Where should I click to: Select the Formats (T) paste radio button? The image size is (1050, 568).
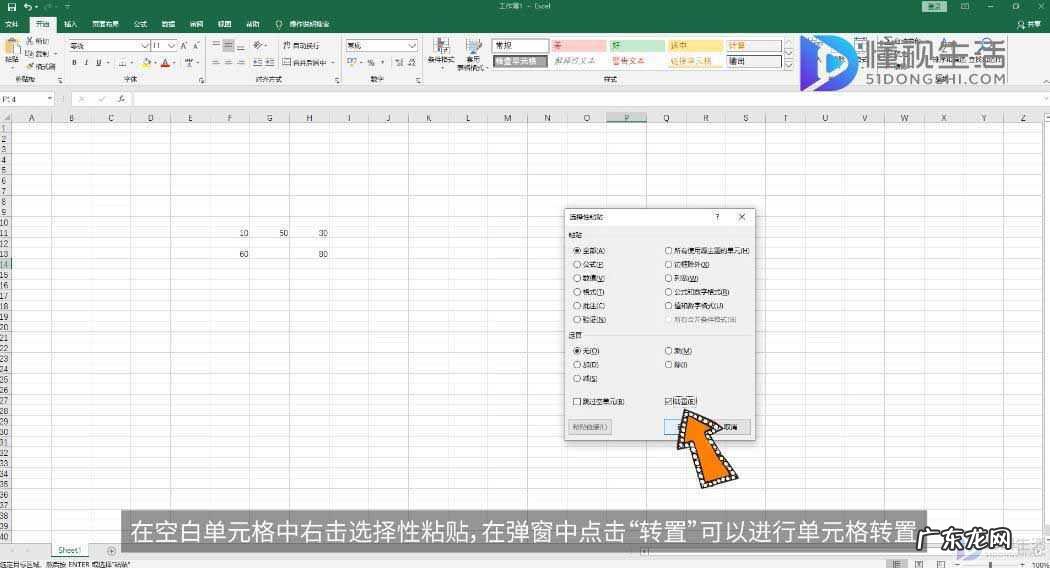pos(577,292)
